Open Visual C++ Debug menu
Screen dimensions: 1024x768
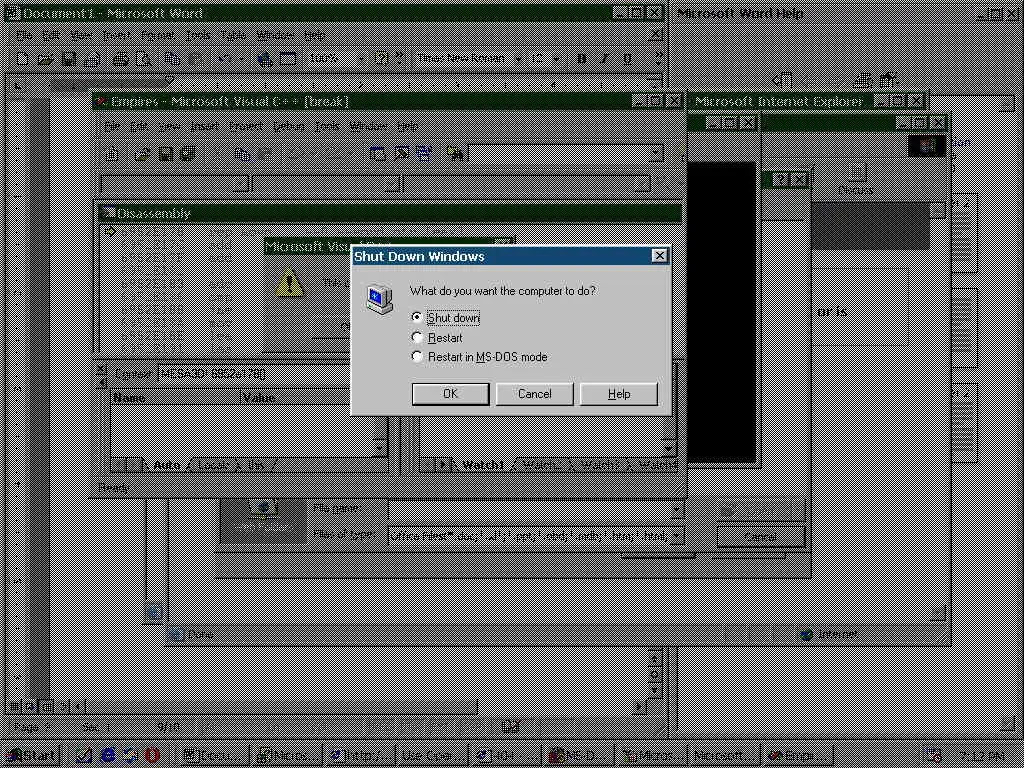(288, 126)
